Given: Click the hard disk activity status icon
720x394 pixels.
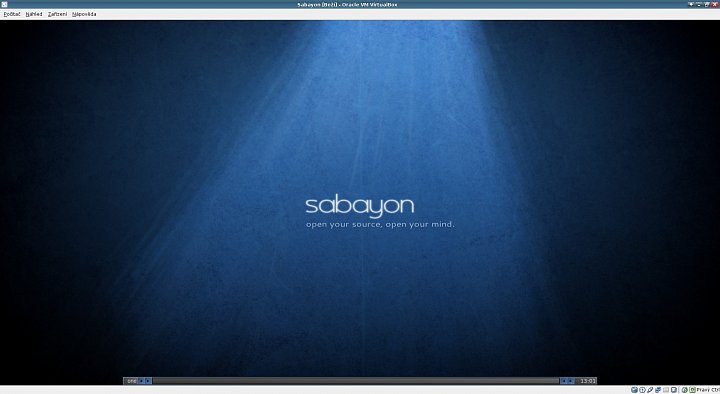Looking at the screenshot, I should click(x=634, y=390).
